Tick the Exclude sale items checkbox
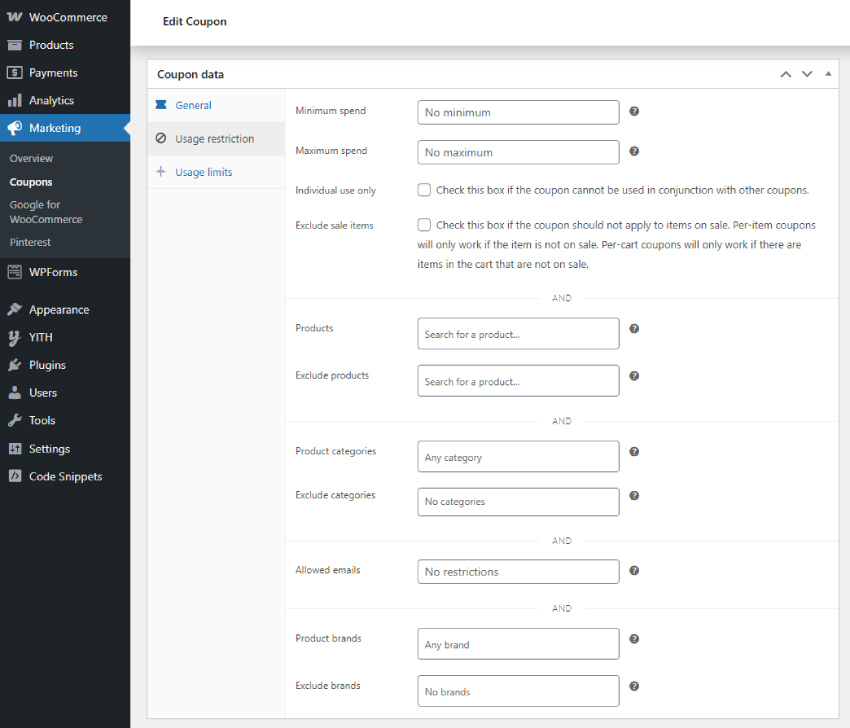The width and height of the screenshot is (850, 728). pyautogui.click(x=424, y=225)
